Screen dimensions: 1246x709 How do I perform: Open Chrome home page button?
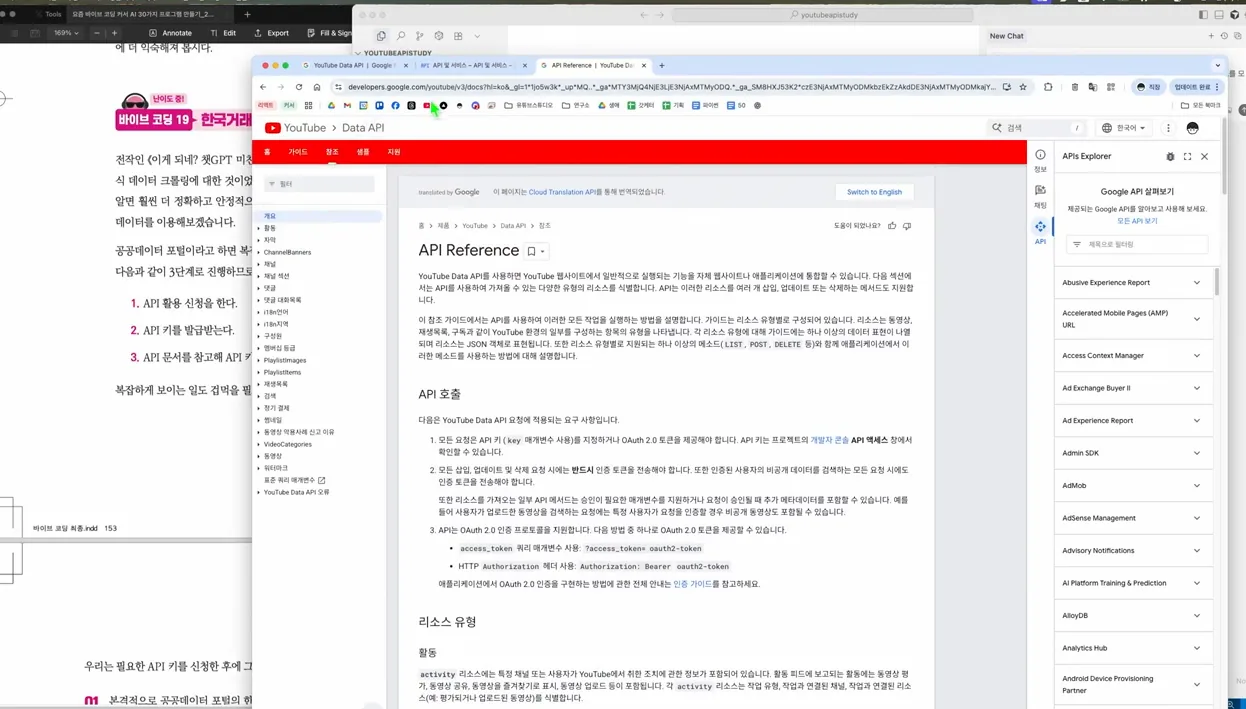point(317,87)
